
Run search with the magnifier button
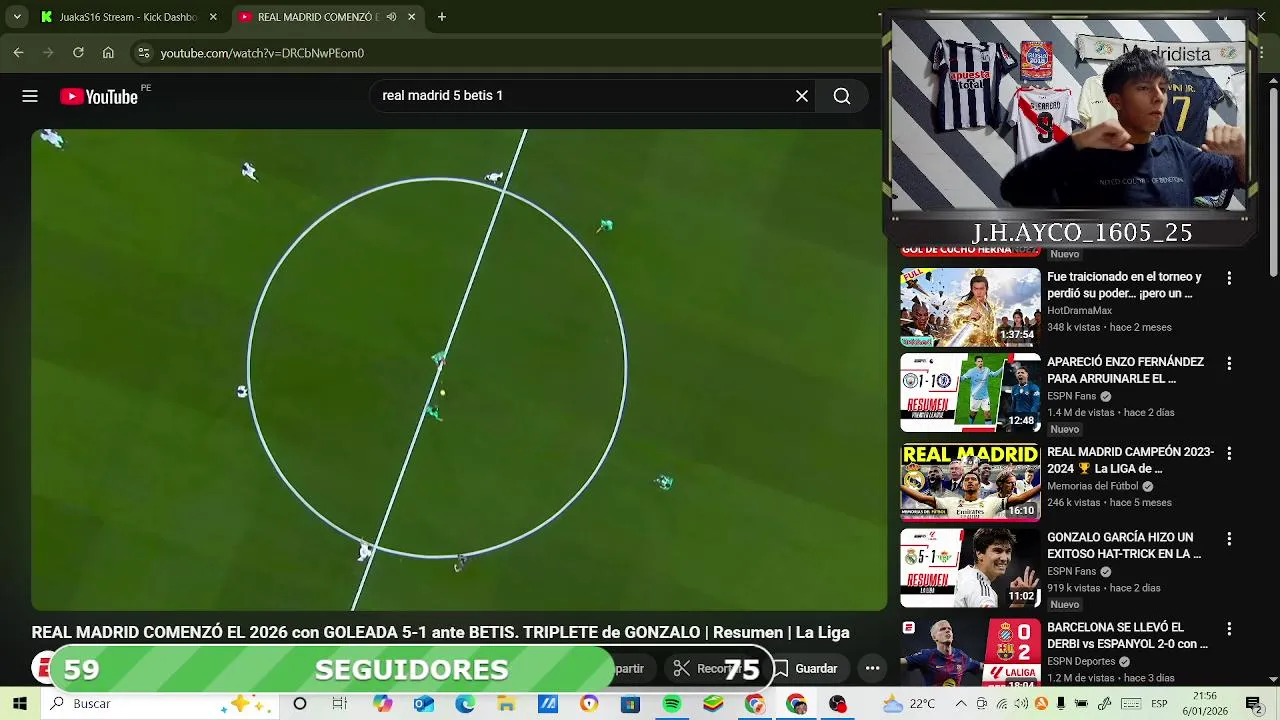click(x=842, y=96)
